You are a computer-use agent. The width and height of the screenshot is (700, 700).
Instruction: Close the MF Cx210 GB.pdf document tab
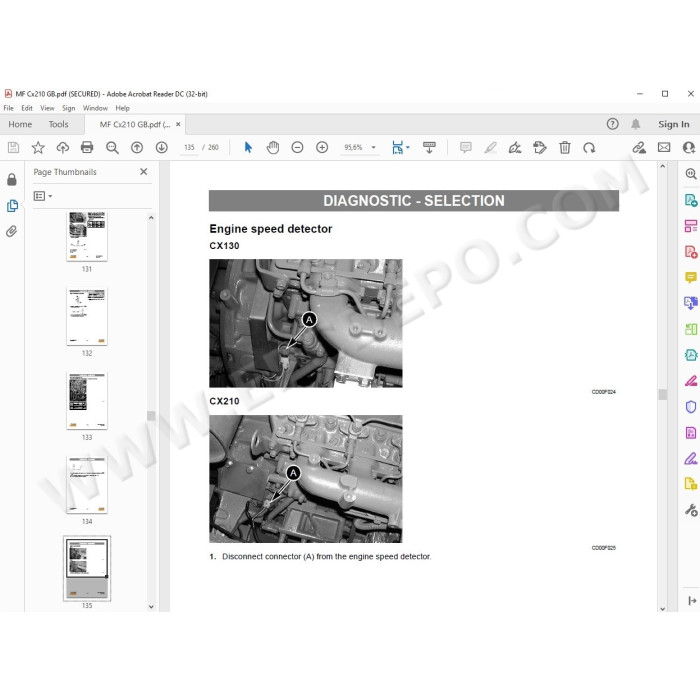(178, 124)
